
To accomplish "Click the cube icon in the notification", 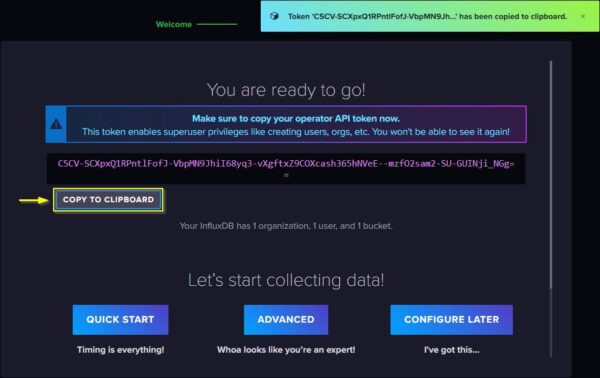I will 274,16.
